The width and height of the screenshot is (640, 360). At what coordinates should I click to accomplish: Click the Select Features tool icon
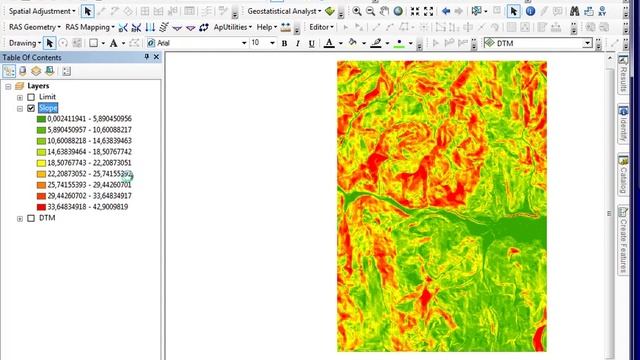(476, 11)
